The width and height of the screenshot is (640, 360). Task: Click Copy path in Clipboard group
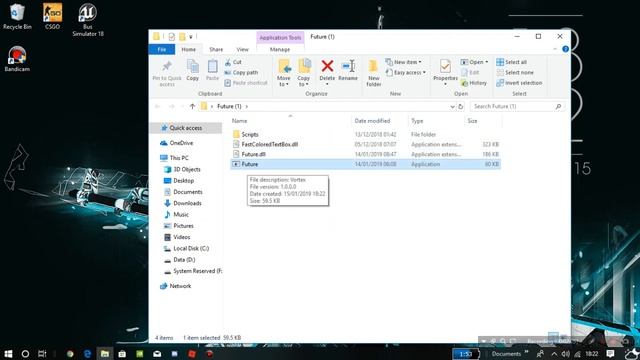pyautogui.click(x=241, y=72)
